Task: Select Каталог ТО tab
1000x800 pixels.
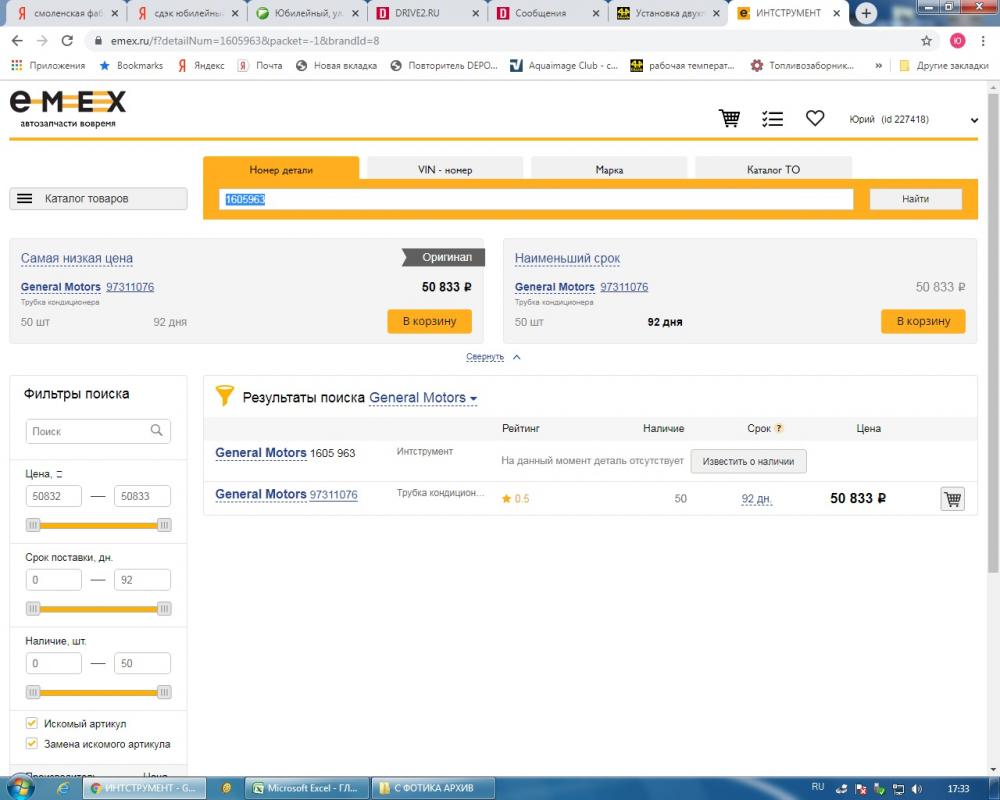Action: click(773, 170)
